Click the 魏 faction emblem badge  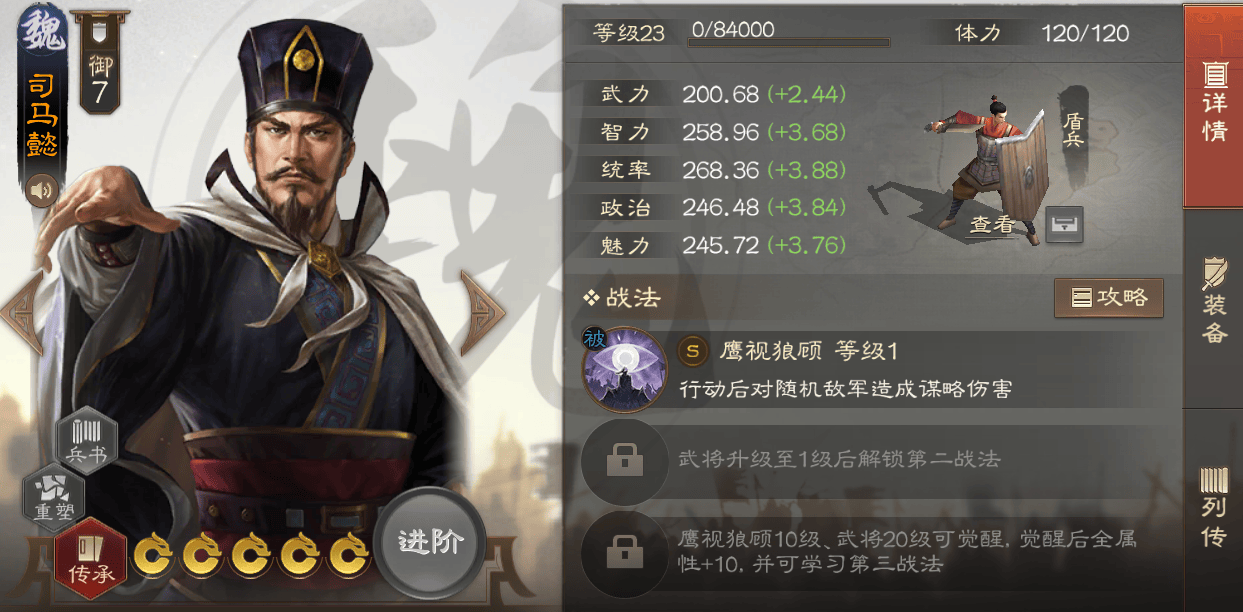42,30
